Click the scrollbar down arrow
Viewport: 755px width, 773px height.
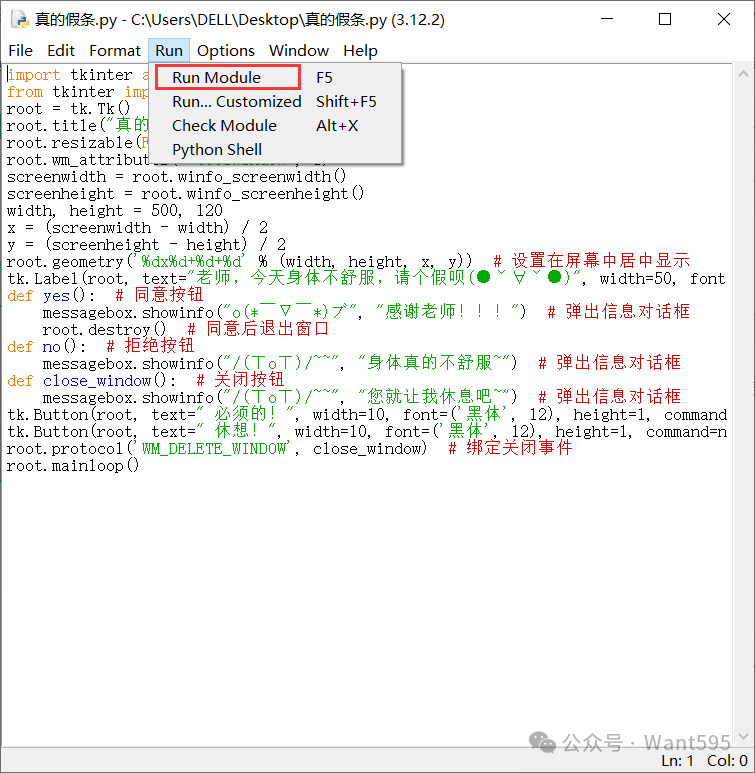pyautogui.click(x=743, y=736)
